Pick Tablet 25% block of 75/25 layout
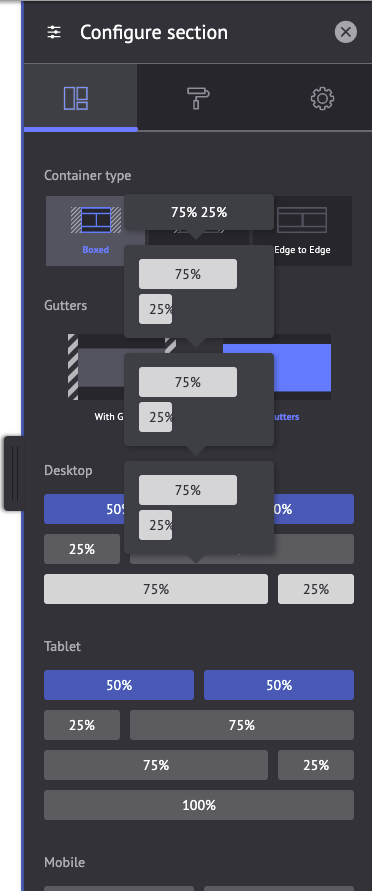 pyautogui.click(x=316, y=765)
